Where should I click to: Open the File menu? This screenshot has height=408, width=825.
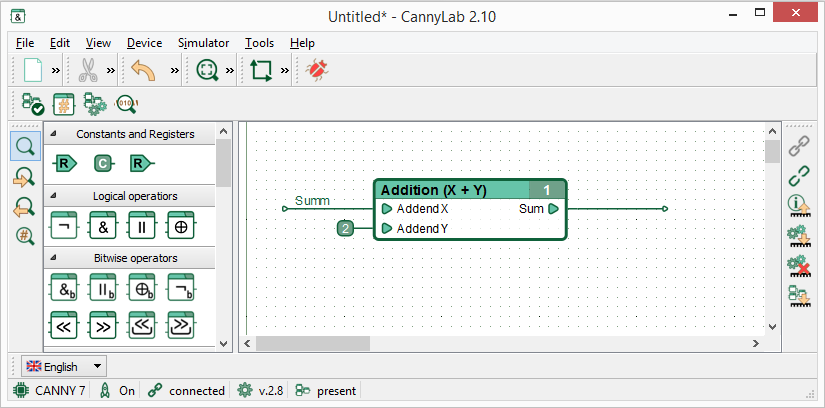tap(25, 43)
